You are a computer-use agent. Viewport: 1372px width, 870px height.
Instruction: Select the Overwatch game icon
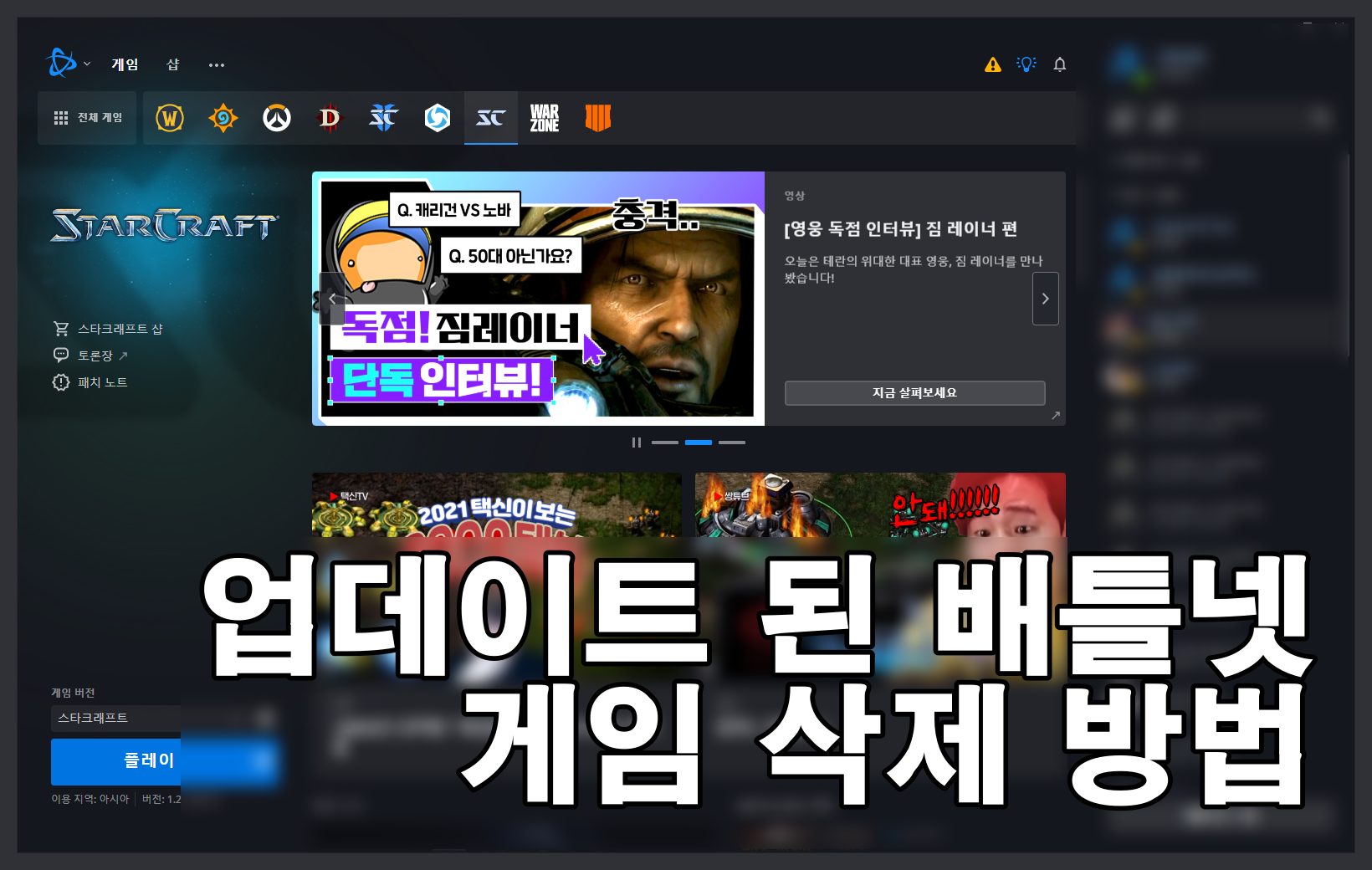(277, 118)
